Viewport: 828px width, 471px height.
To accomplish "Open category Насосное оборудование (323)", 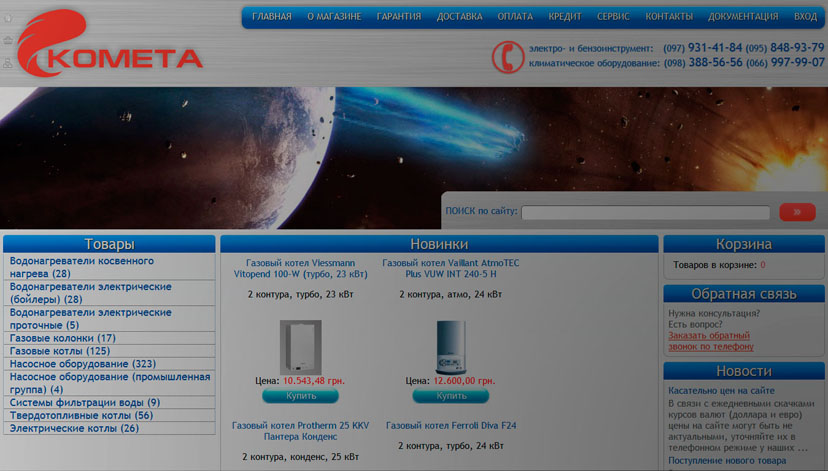I will (109, 364).
